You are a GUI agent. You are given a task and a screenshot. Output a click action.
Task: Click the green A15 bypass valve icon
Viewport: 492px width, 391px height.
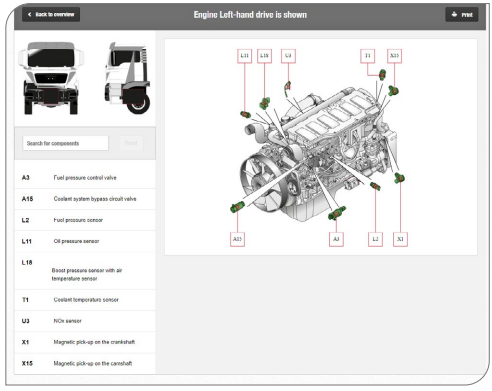coord(237,207)
